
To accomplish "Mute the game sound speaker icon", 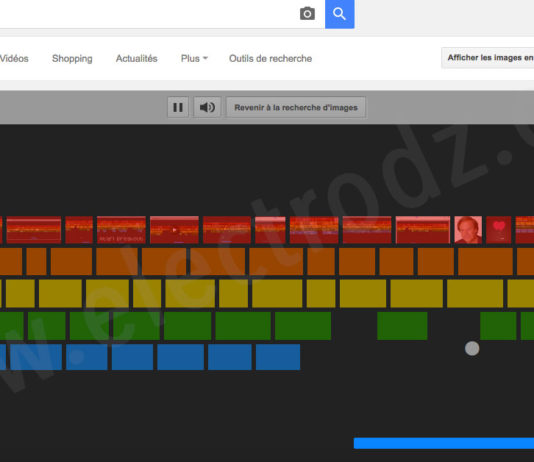I will click(x=207, y=108).
